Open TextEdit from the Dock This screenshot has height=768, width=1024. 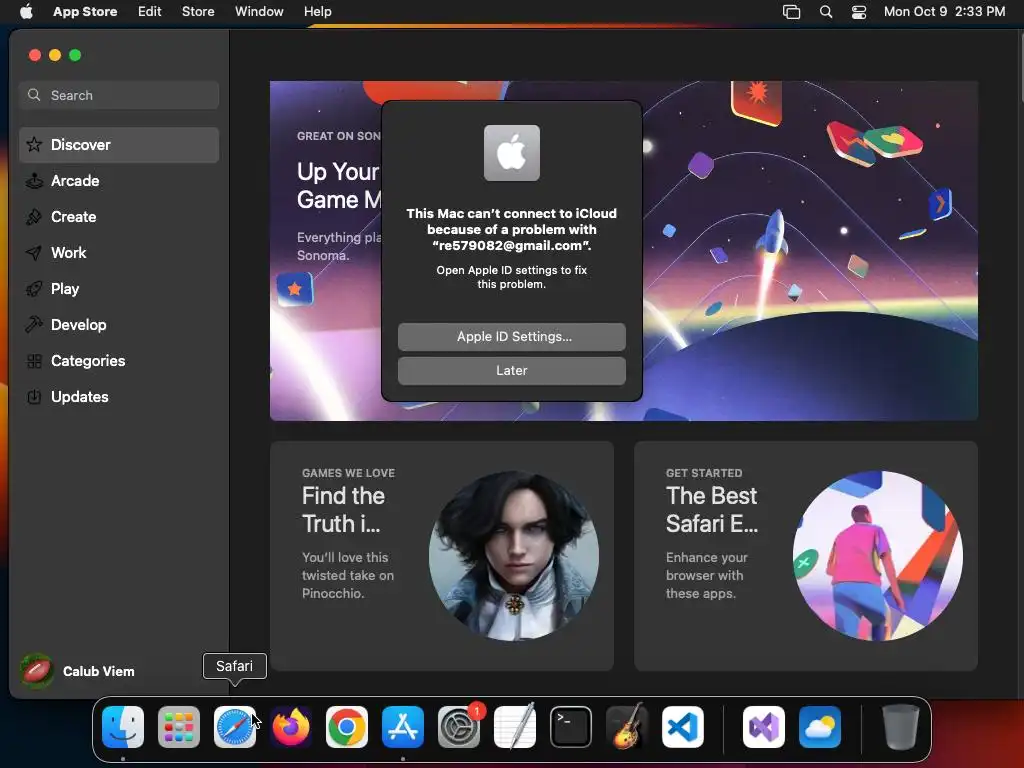point(515,727)
